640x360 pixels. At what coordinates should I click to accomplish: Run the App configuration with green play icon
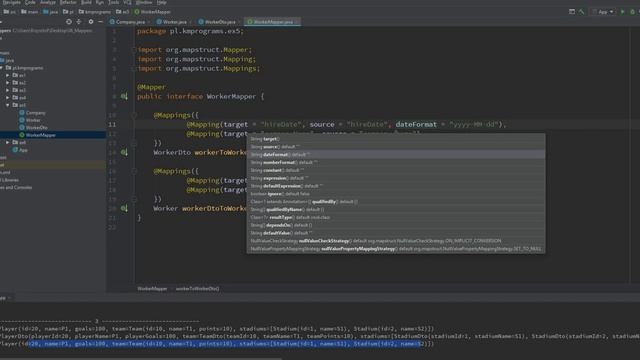pos(622,12)
